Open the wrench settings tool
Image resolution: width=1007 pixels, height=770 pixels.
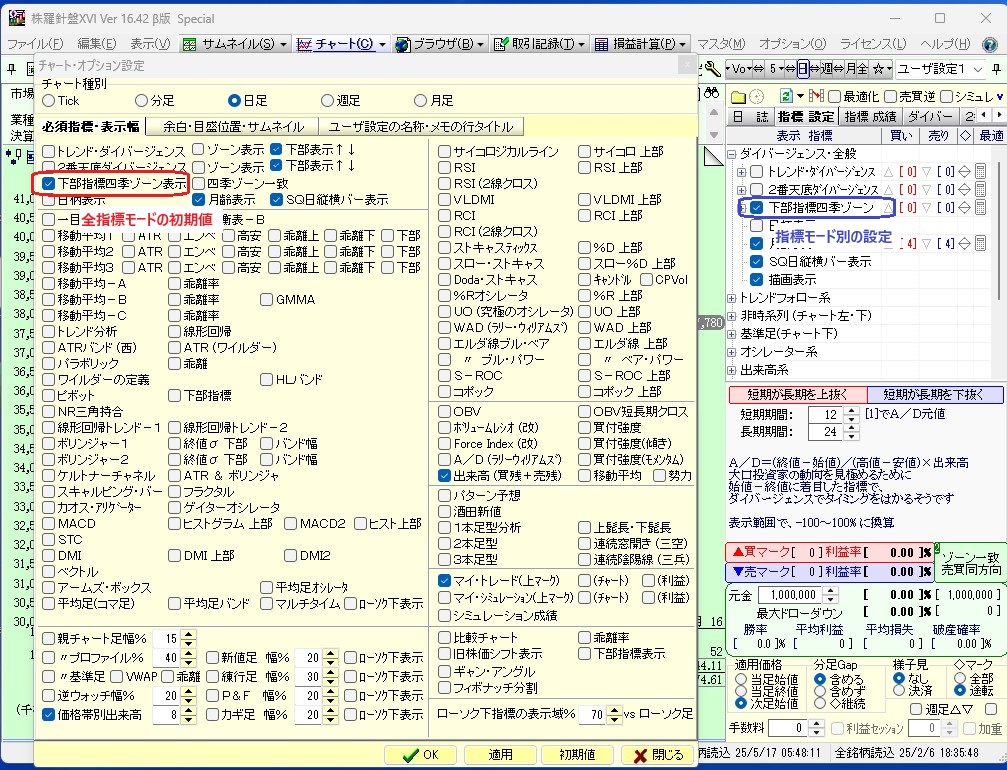[712, 69]
